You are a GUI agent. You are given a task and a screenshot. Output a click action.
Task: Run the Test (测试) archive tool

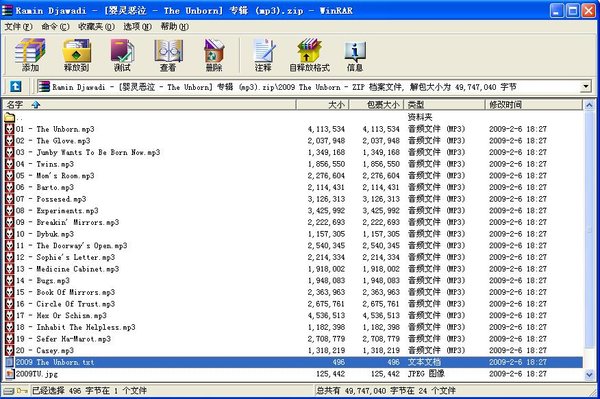(x=122, y=55)
